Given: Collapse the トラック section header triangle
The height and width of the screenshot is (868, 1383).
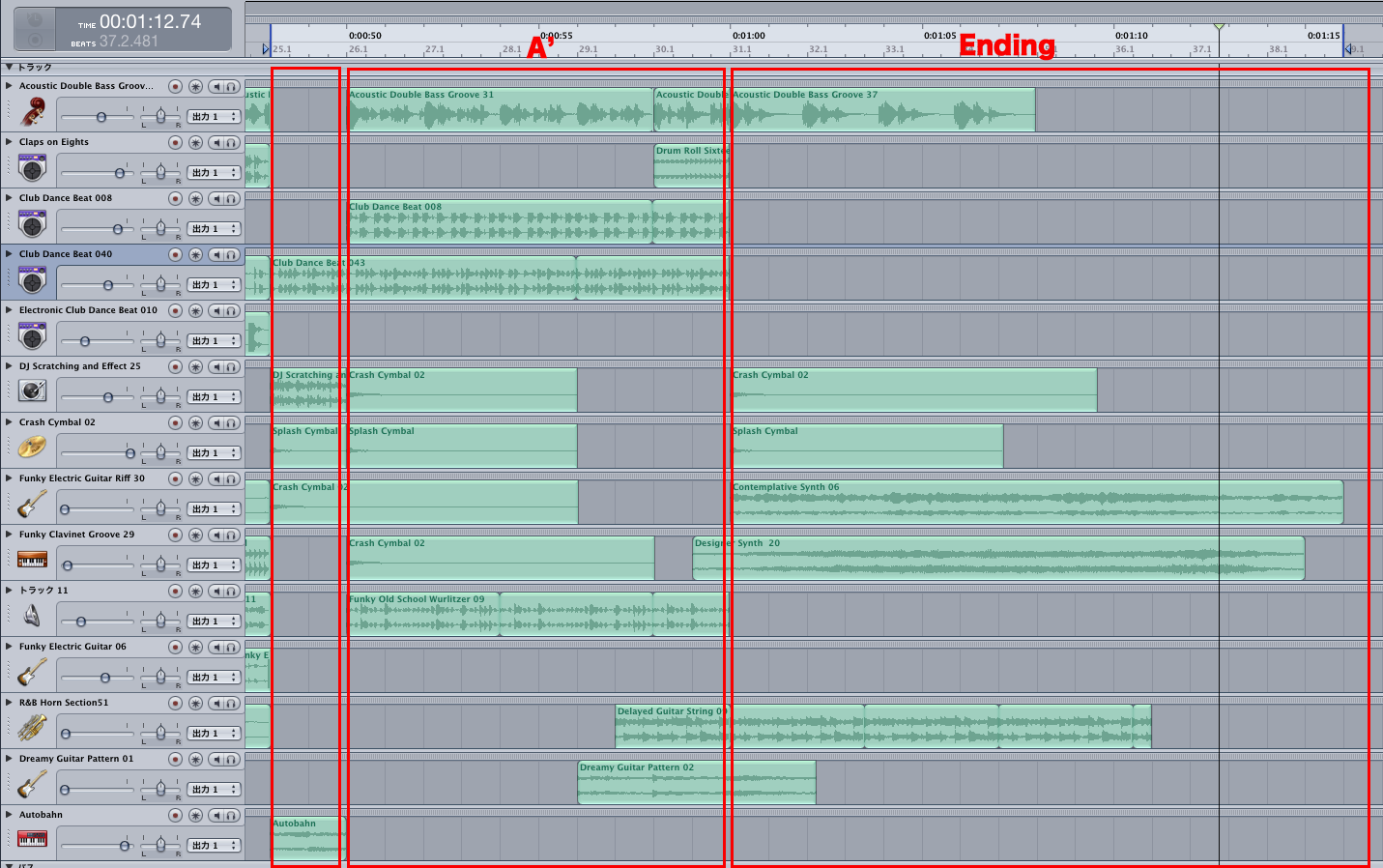Looking at the screenshot, I should (9, 67).
